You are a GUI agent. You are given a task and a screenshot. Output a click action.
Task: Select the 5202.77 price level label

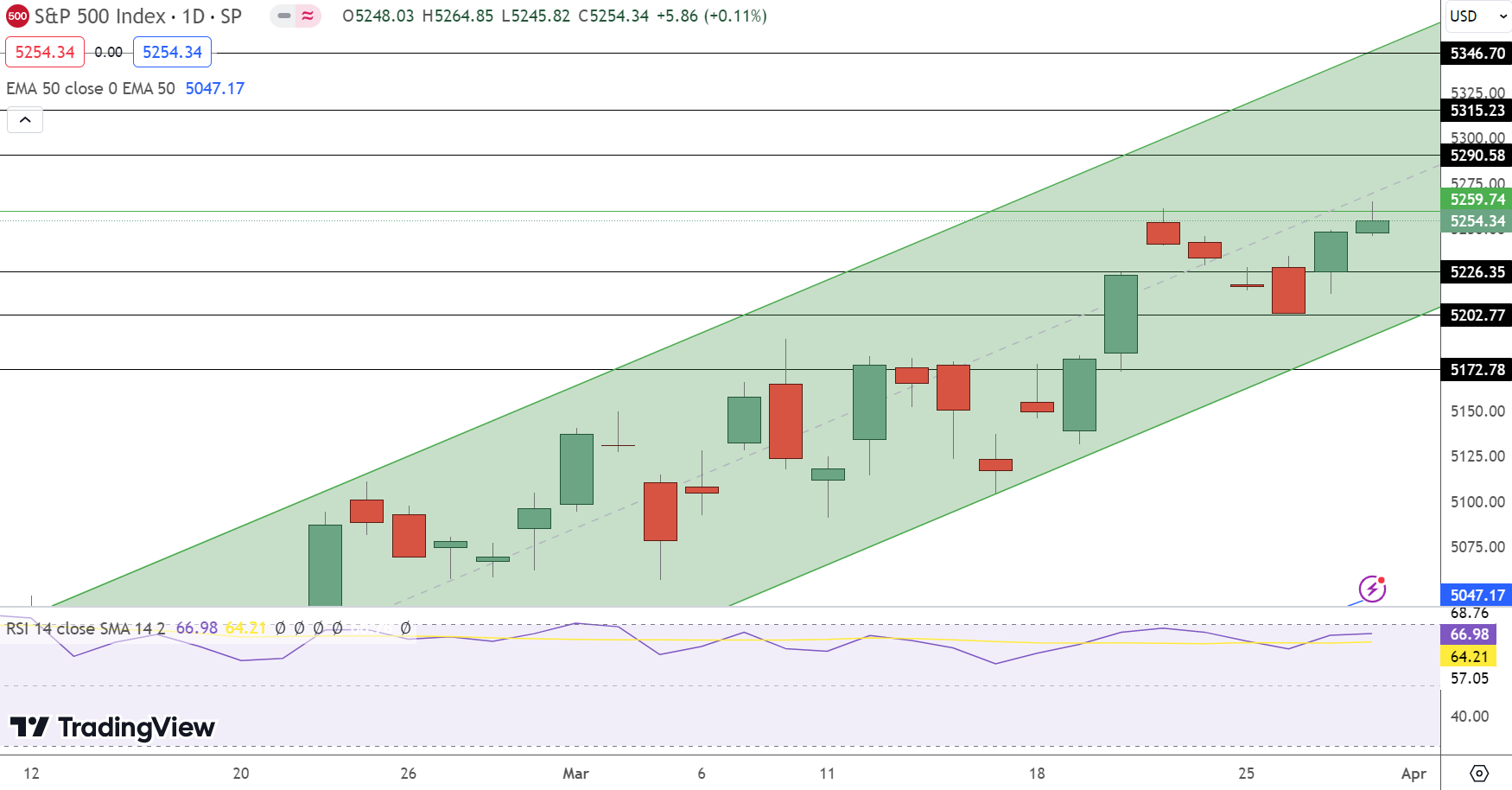(x=1477, y=315)
